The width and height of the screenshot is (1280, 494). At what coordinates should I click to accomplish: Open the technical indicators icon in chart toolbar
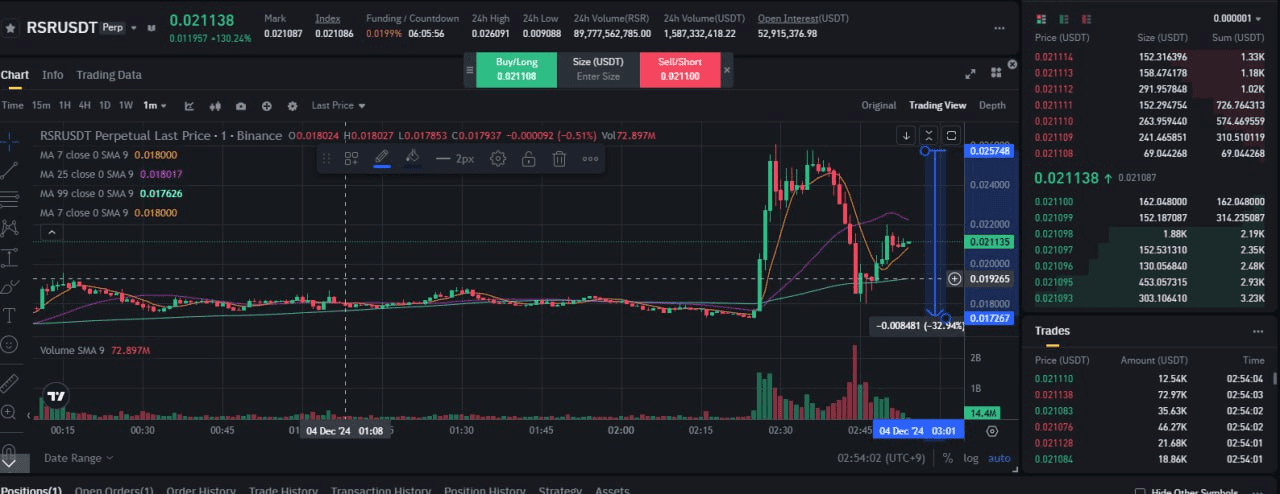click(190, 106)
